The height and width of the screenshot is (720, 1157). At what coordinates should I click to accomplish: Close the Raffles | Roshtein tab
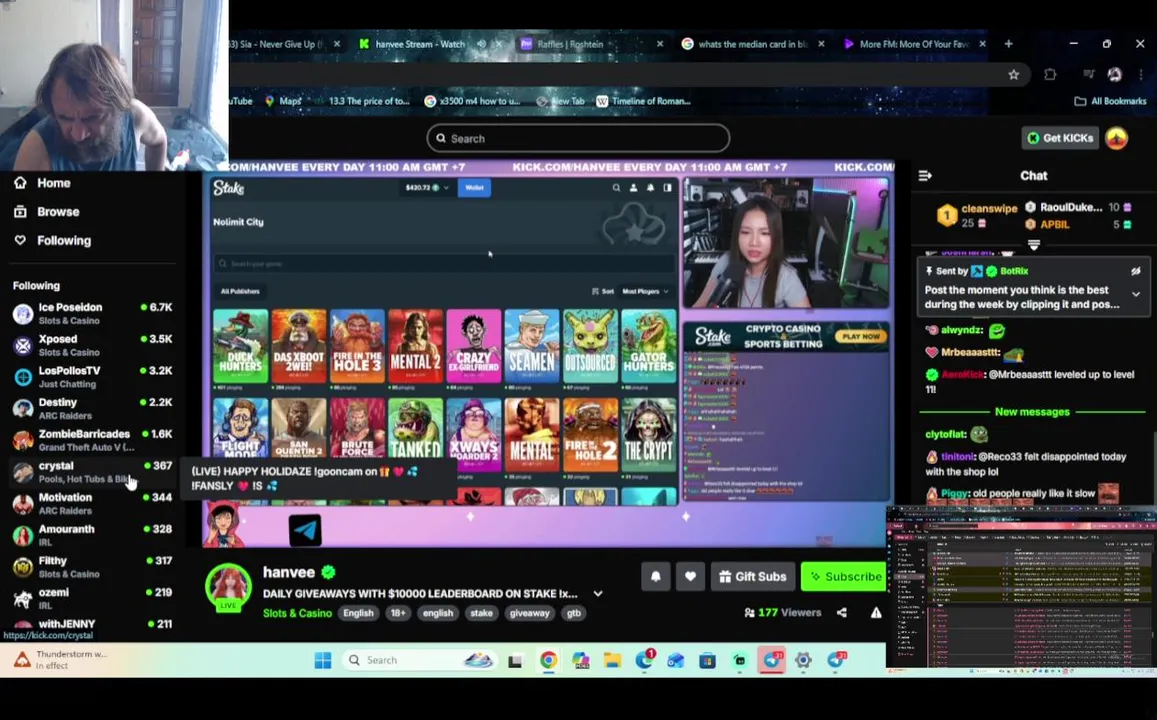pyautogui.click(x=660, y=44)
